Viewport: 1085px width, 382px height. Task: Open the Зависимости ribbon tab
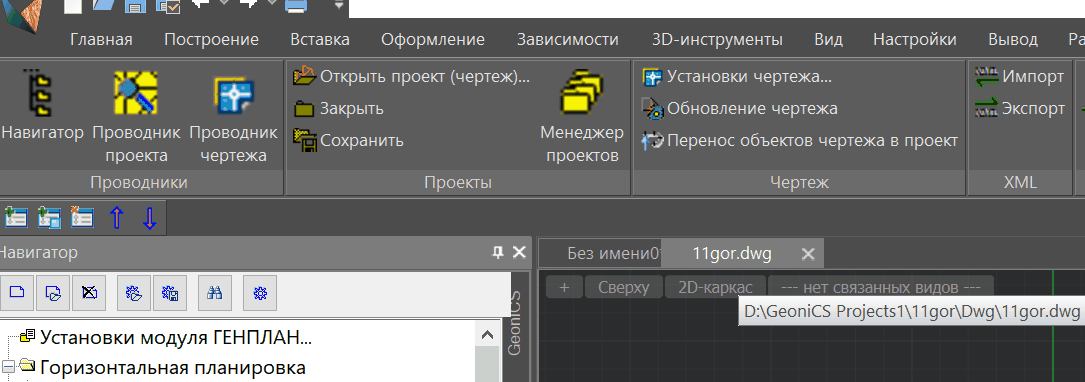tap(567, 39)
